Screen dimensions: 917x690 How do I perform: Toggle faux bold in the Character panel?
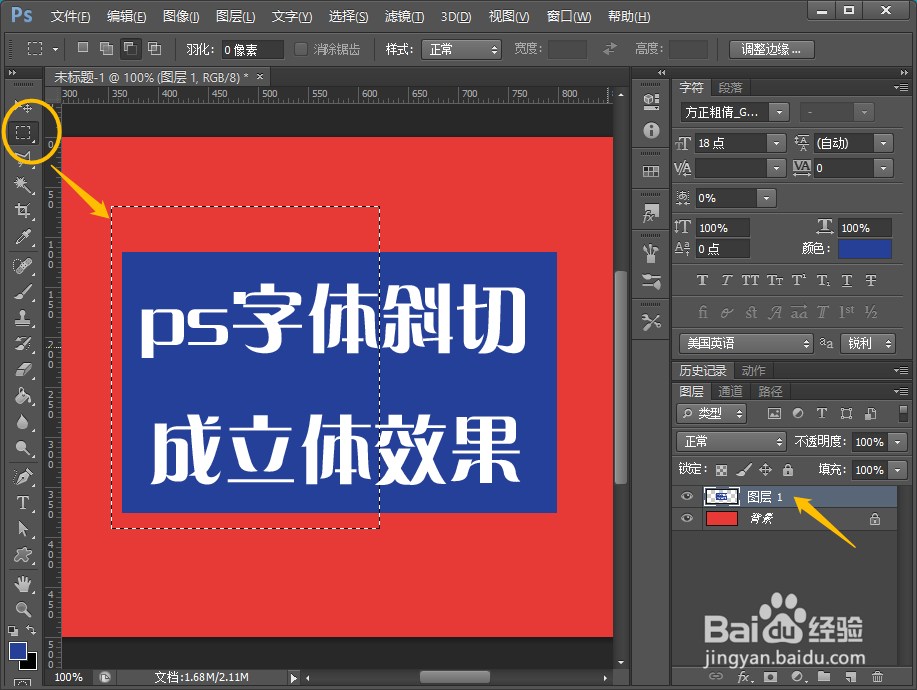(x=703, y=281)
